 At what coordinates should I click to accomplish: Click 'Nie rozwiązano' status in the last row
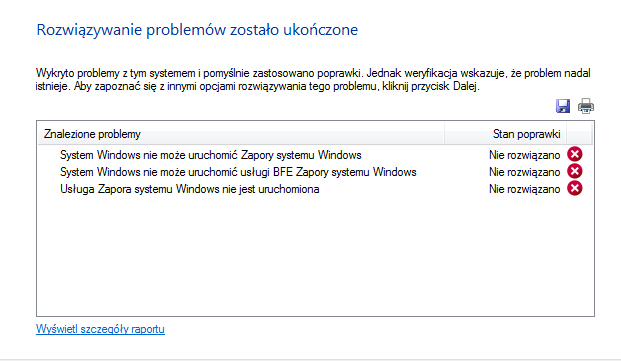(x=524, y=189)
